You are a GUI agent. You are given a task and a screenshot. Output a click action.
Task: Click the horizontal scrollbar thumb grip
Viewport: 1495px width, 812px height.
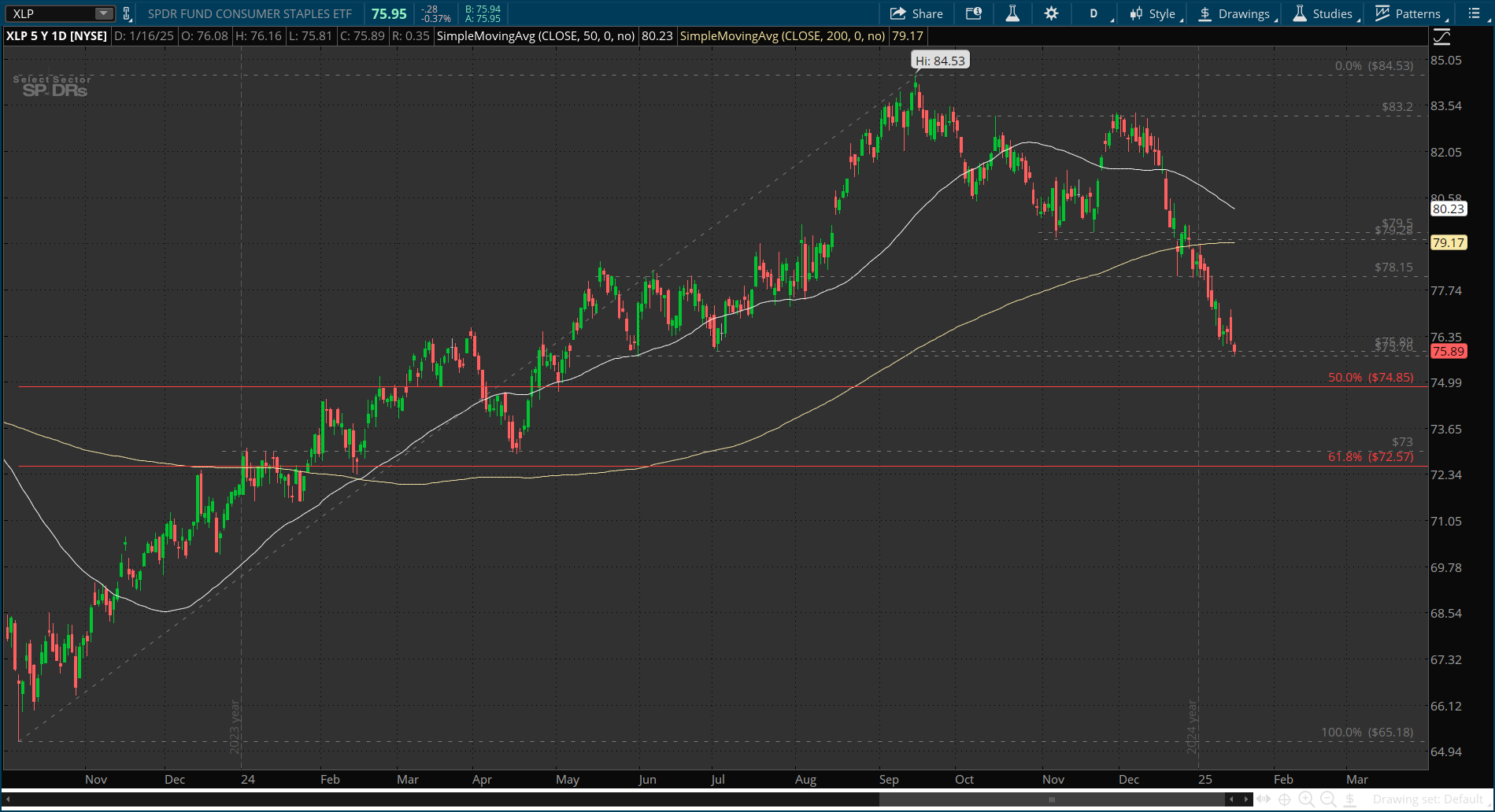1052,800
